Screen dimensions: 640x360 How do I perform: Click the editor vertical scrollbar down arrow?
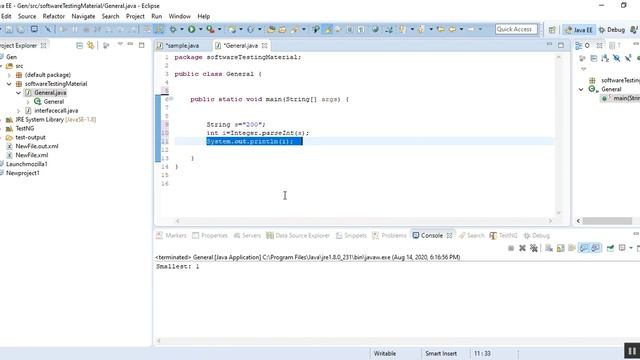(559, 213)
